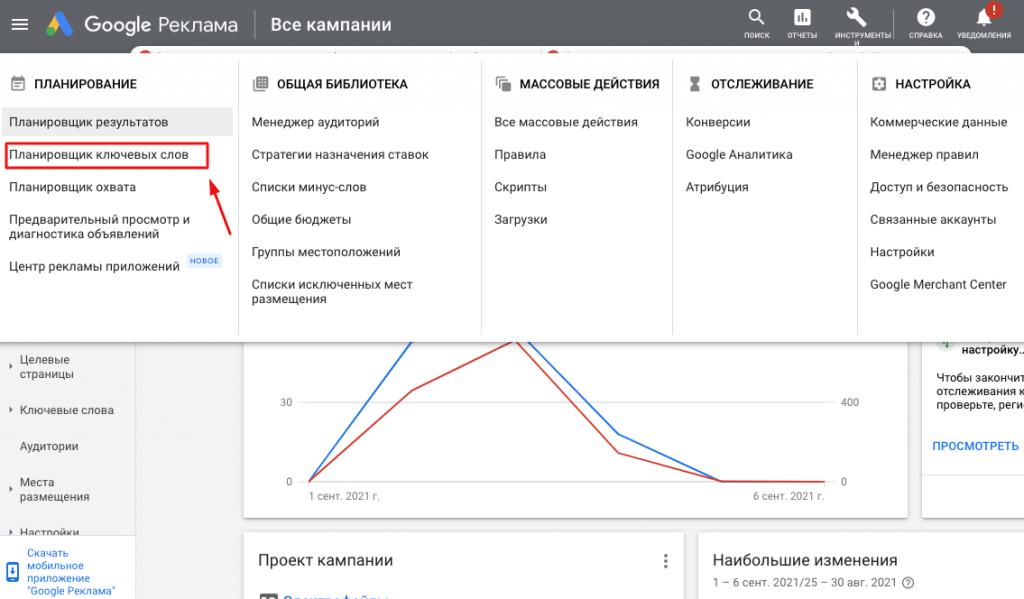The image size is (1024, 599).
Task: Open Загрузки
Action: click(520, 220)
